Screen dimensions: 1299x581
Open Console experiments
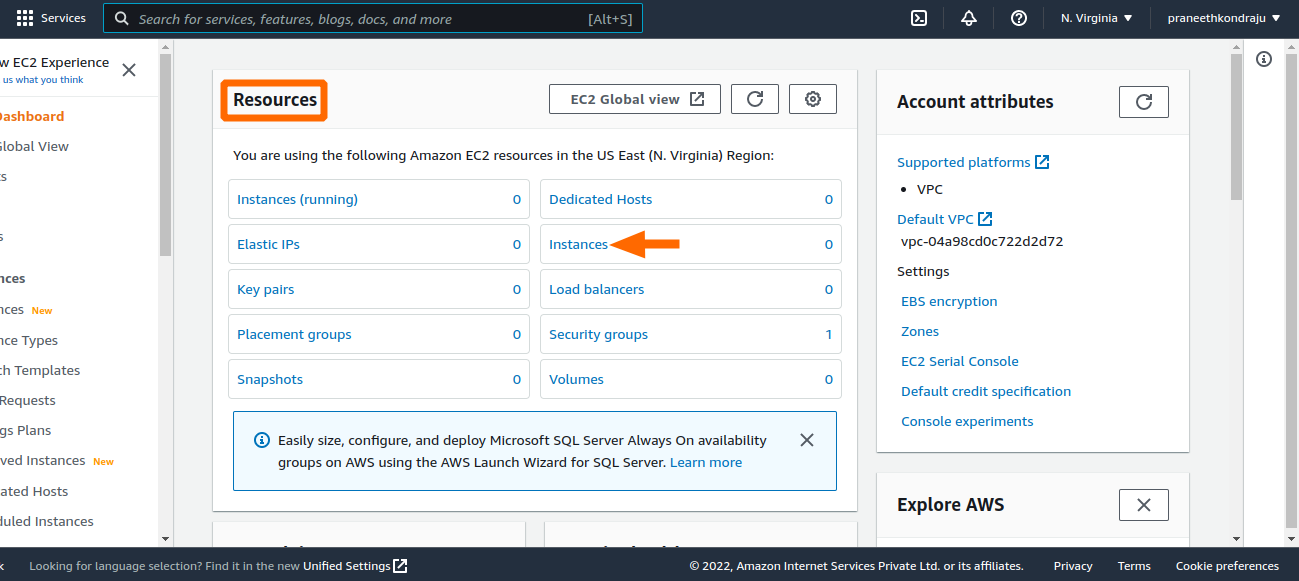click(x=967, y=421)
